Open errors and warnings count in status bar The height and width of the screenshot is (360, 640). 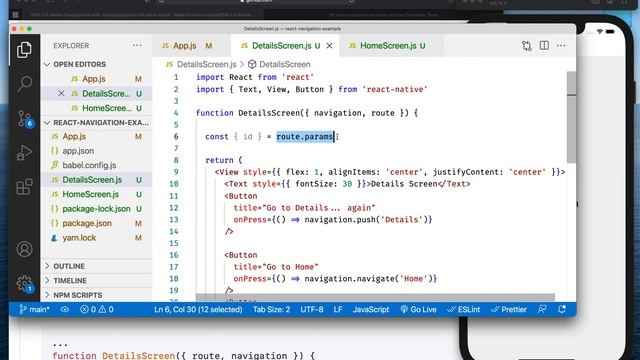pos(97,309)
